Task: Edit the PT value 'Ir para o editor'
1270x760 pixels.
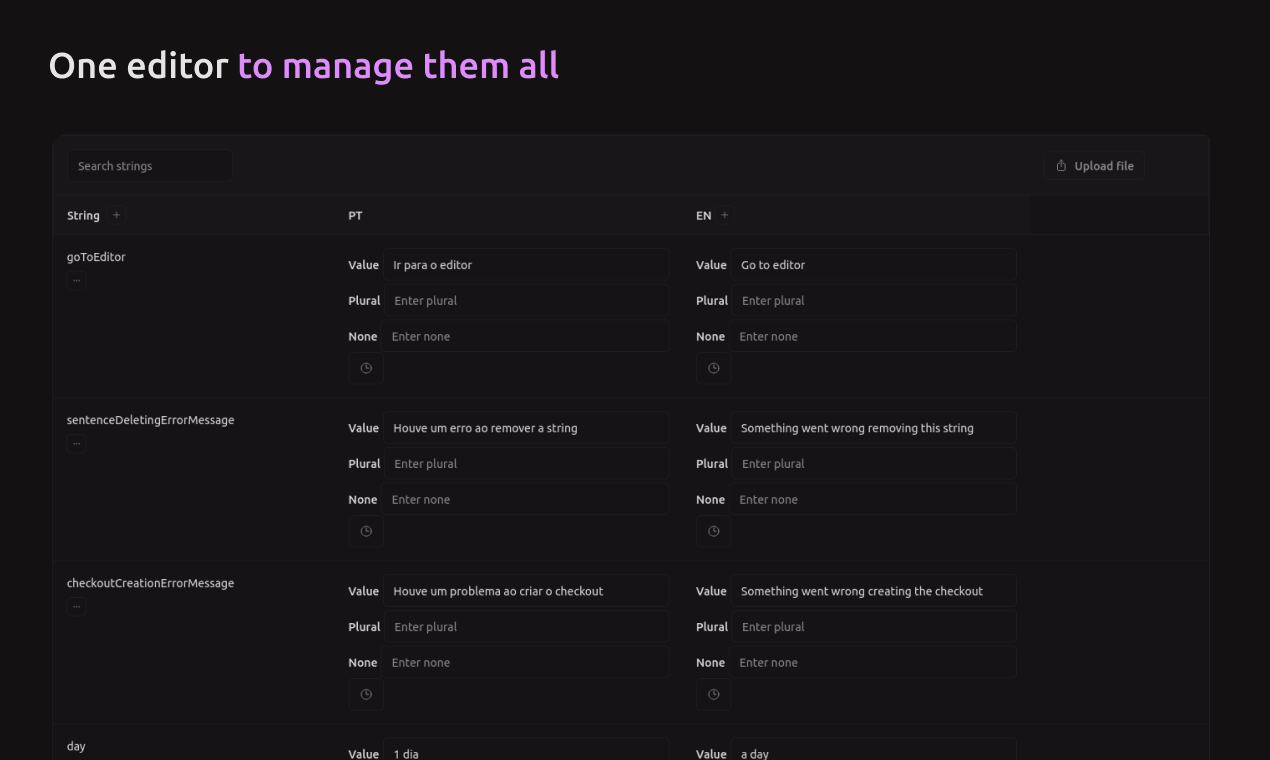Action: coord(526,265)
